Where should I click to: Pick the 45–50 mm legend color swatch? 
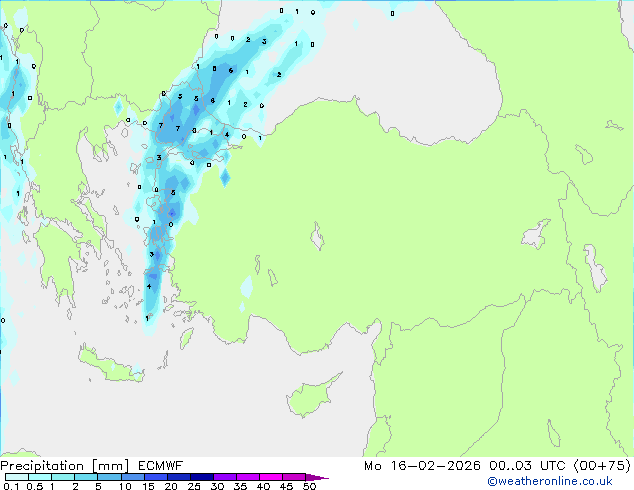294,477
